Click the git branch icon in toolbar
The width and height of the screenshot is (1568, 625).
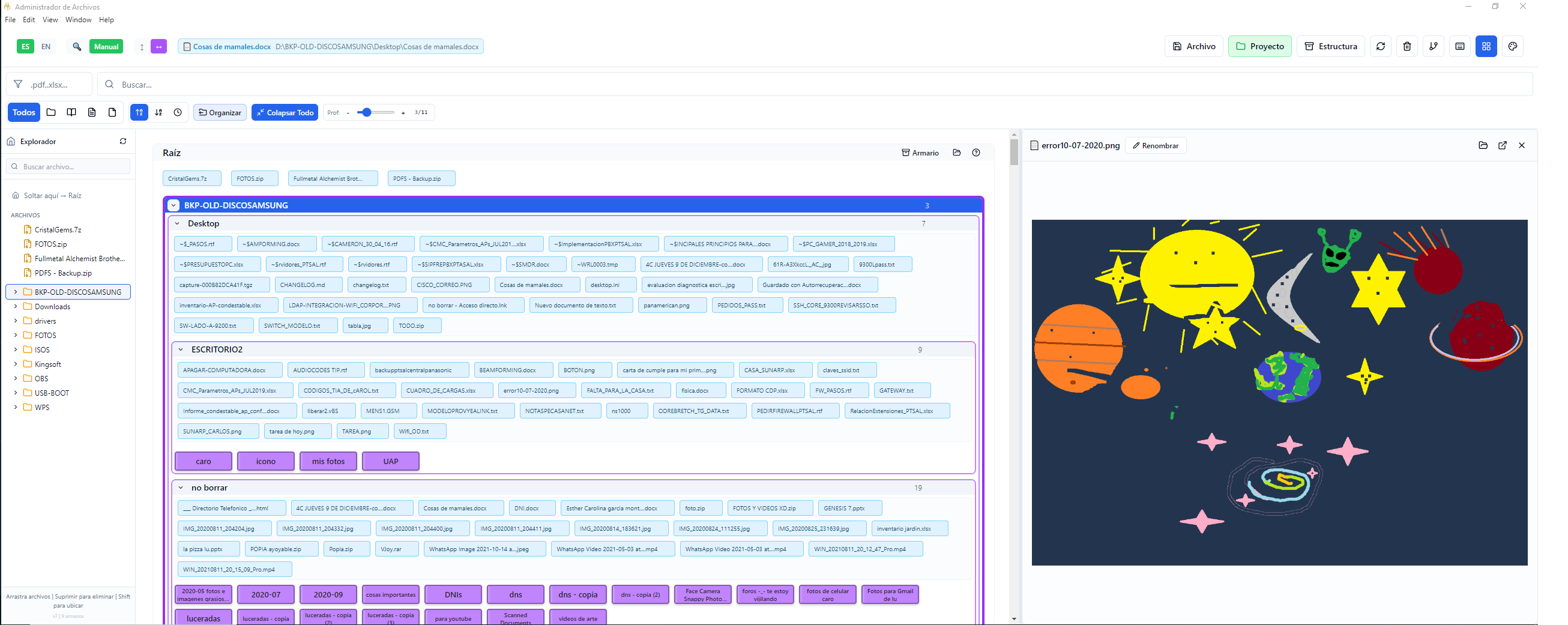(1434, 46)
